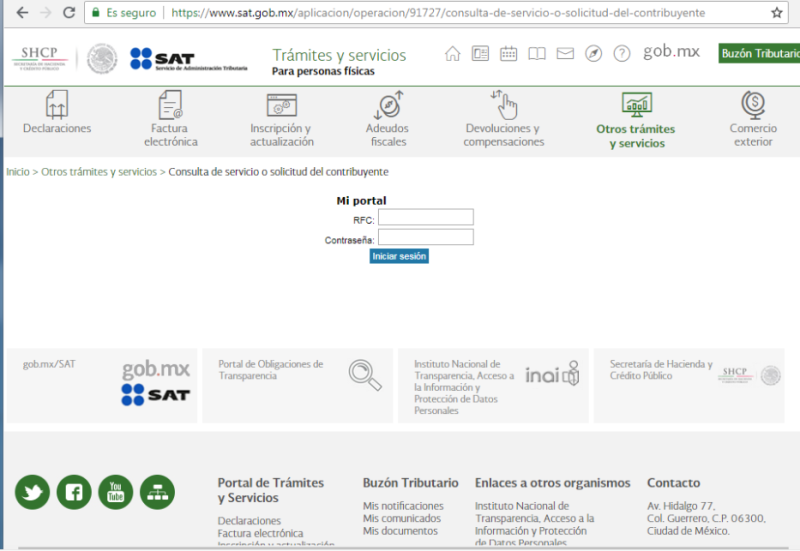Click Mis documentos link

point(400,531)
